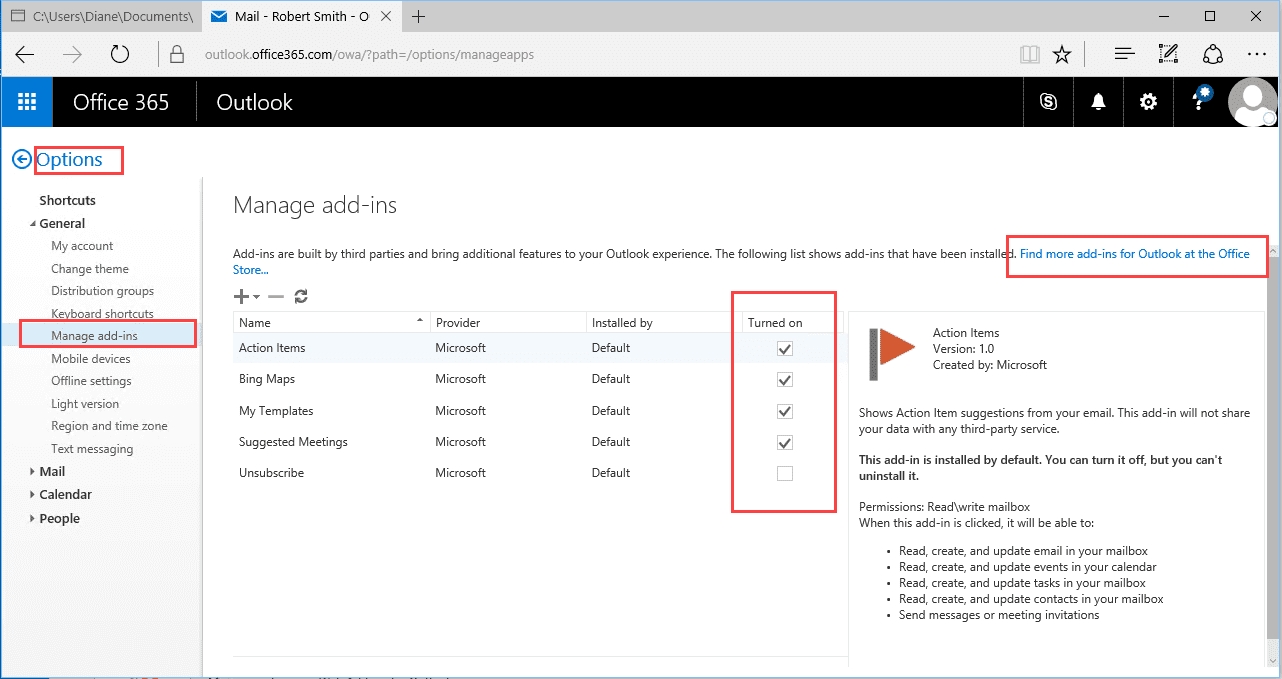Image resolution: width=1282 pixels, height=679 pixels.
Task: Open the browser reading view
Action: pos(1029,55)
